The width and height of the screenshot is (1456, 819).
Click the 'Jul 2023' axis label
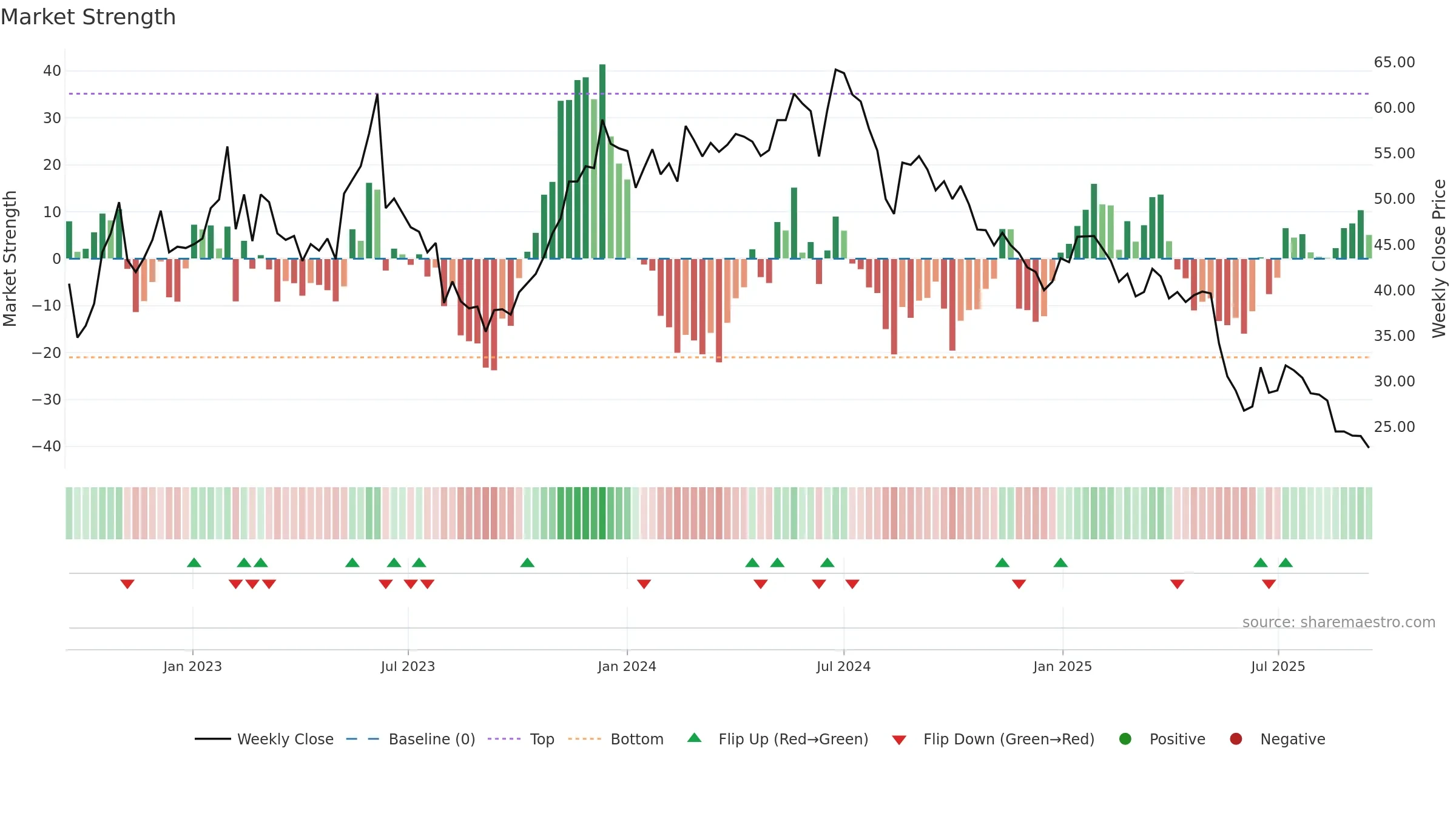pos(408,667)
